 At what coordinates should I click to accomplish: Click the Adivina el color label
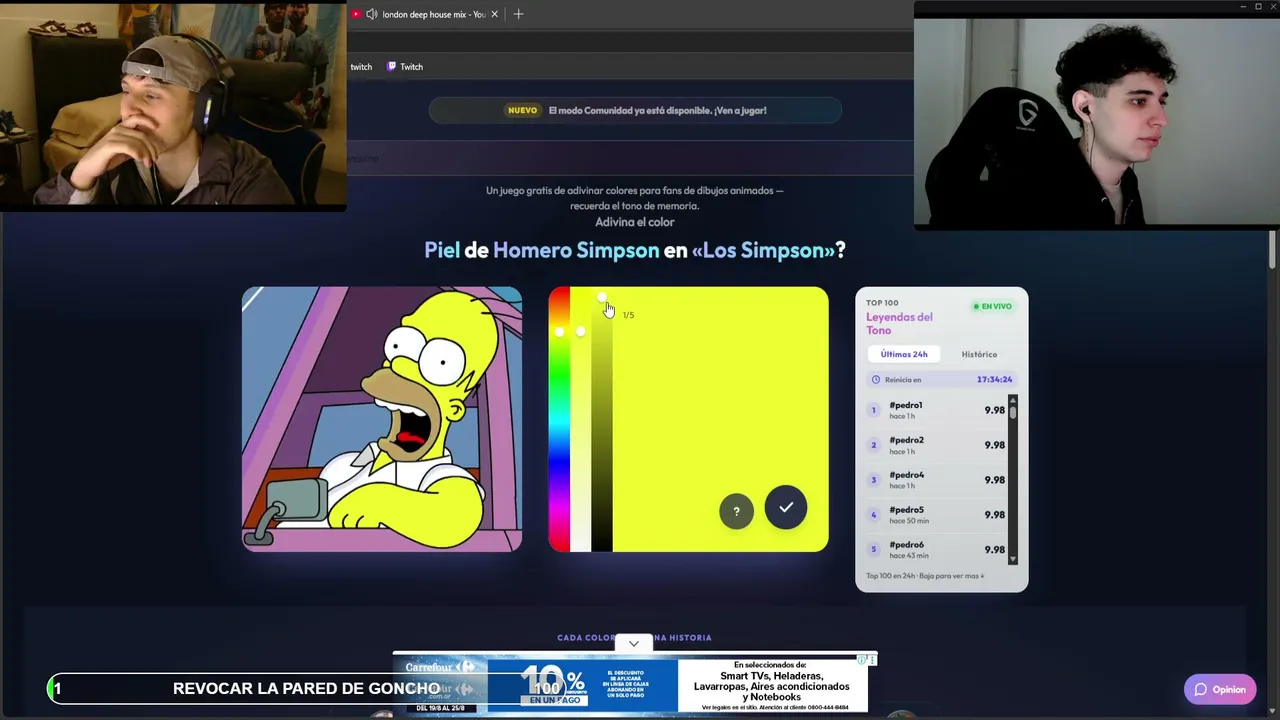coord(635,222)
